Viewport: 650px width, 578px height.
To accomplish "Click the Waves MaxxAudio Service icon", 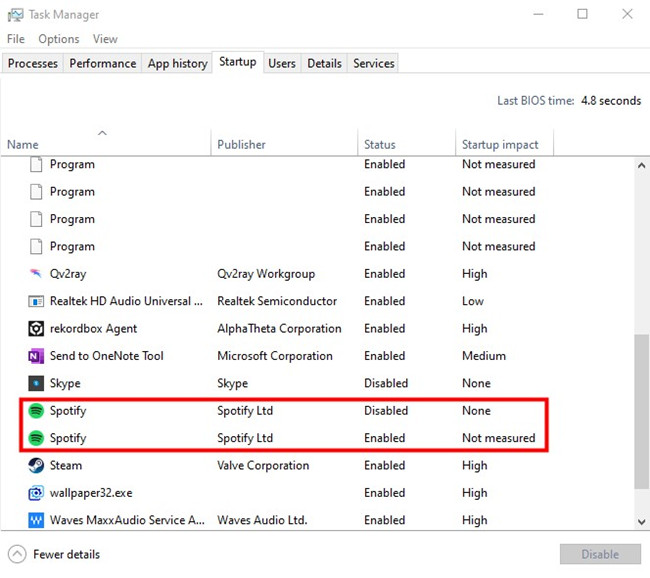I will 36,520.
